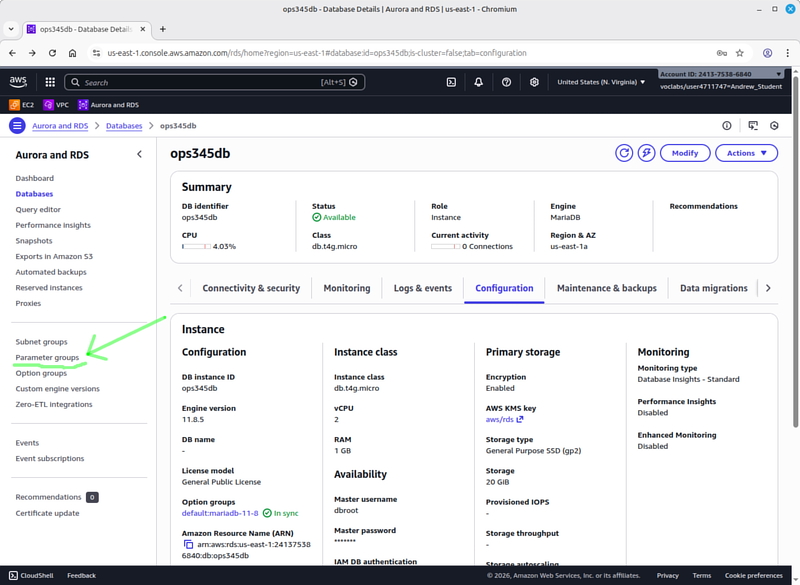The height and width of the screenshot is (585, 800).
Task: Collapse the Aurora and RDS sidebar
Action: [x=139, y=155]
